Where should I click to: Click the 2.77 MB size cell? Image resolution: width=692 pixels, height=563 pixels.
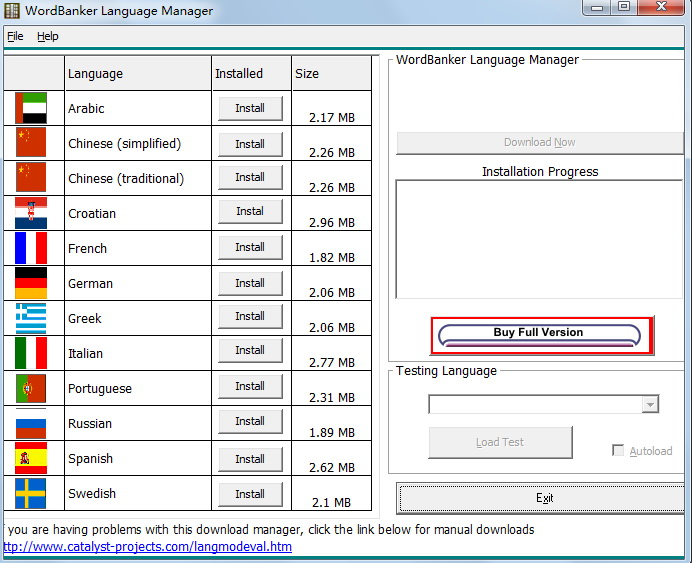[332, 353]
